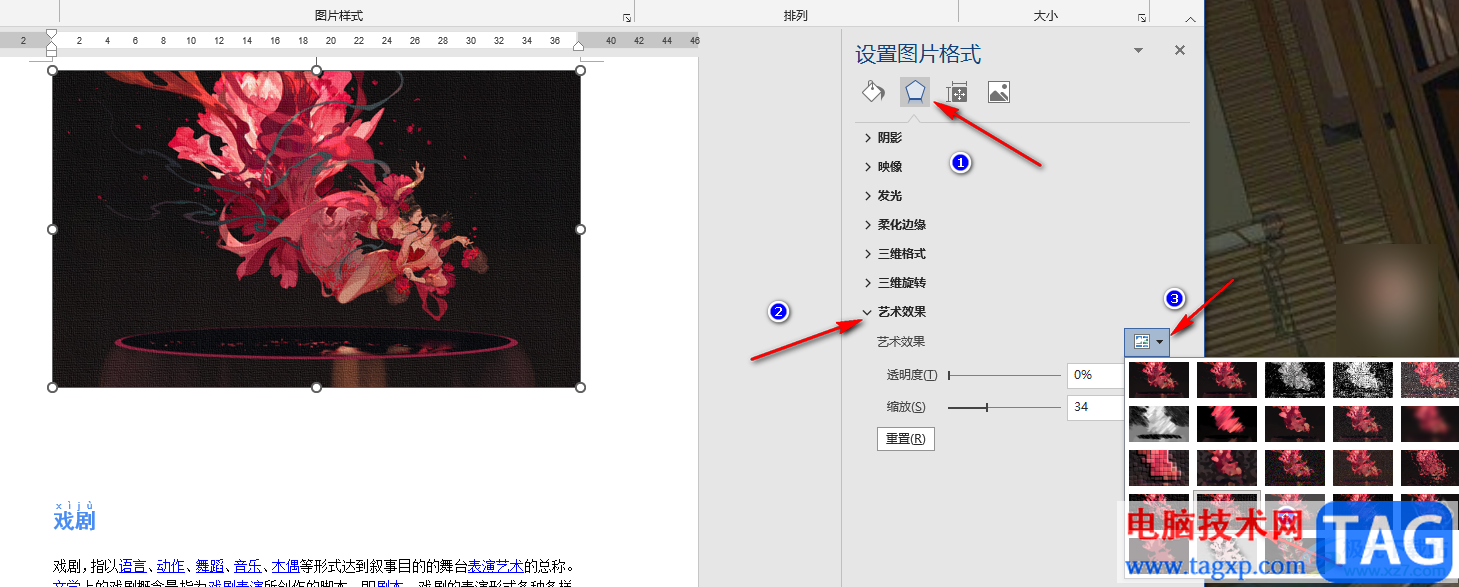Click the picture's bottom-right corner handle
The width and height of the screenshot is (1459, 587).
581,387
